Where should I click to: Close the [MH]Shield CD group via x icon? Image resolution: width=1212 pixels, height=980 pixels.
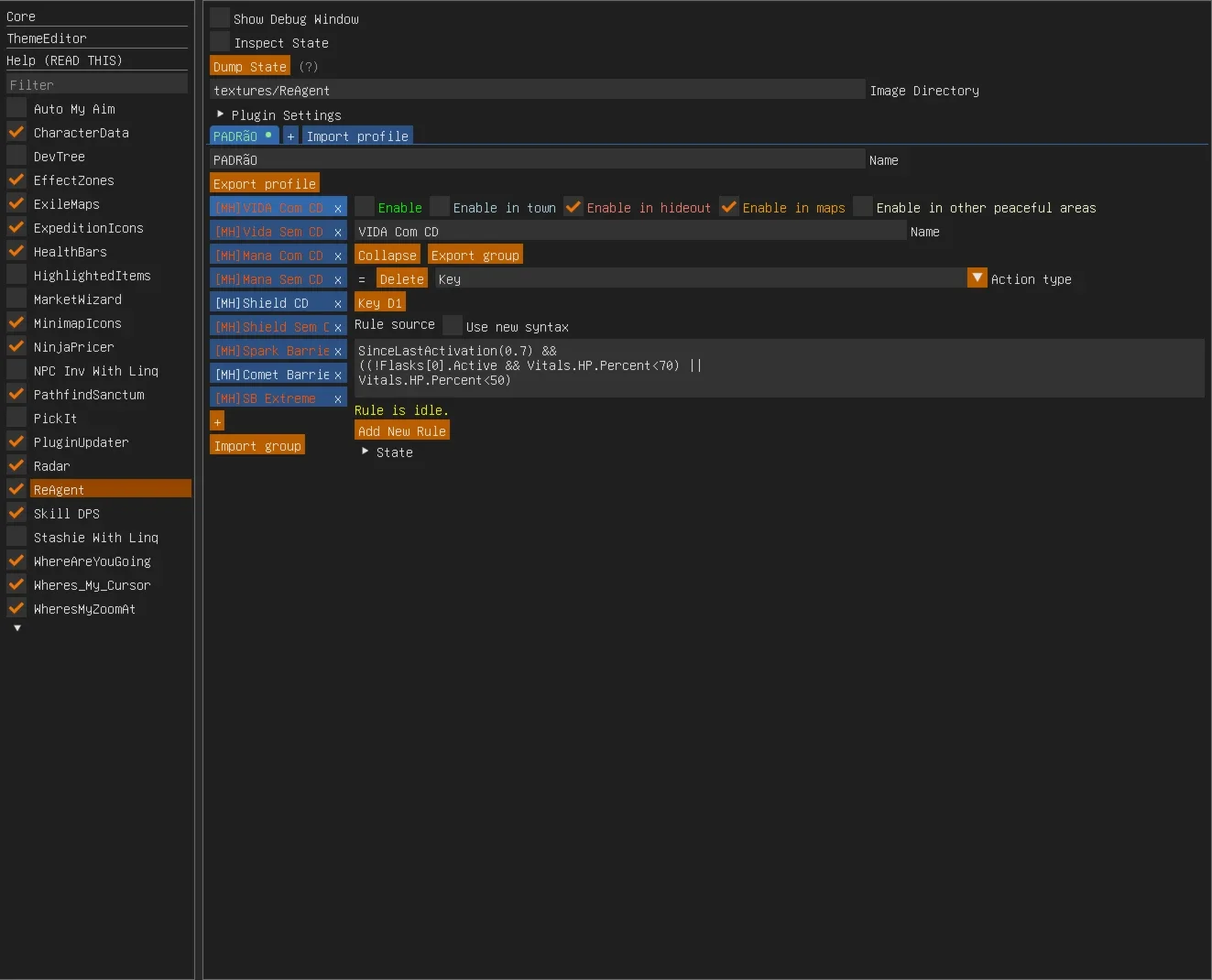(x=338, y=303)
